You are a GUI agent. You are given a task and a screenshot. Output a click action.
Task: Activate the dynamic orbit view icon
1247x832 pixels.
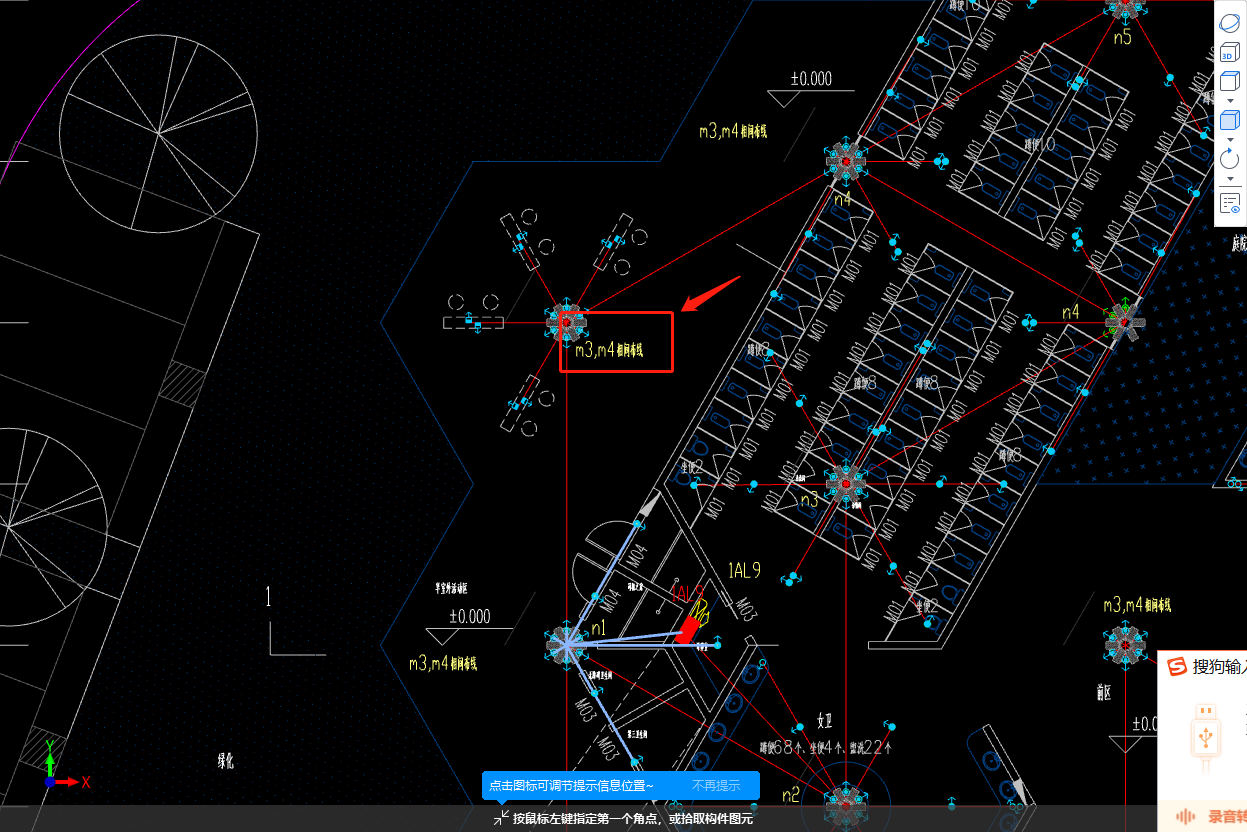pos(1229,25)
